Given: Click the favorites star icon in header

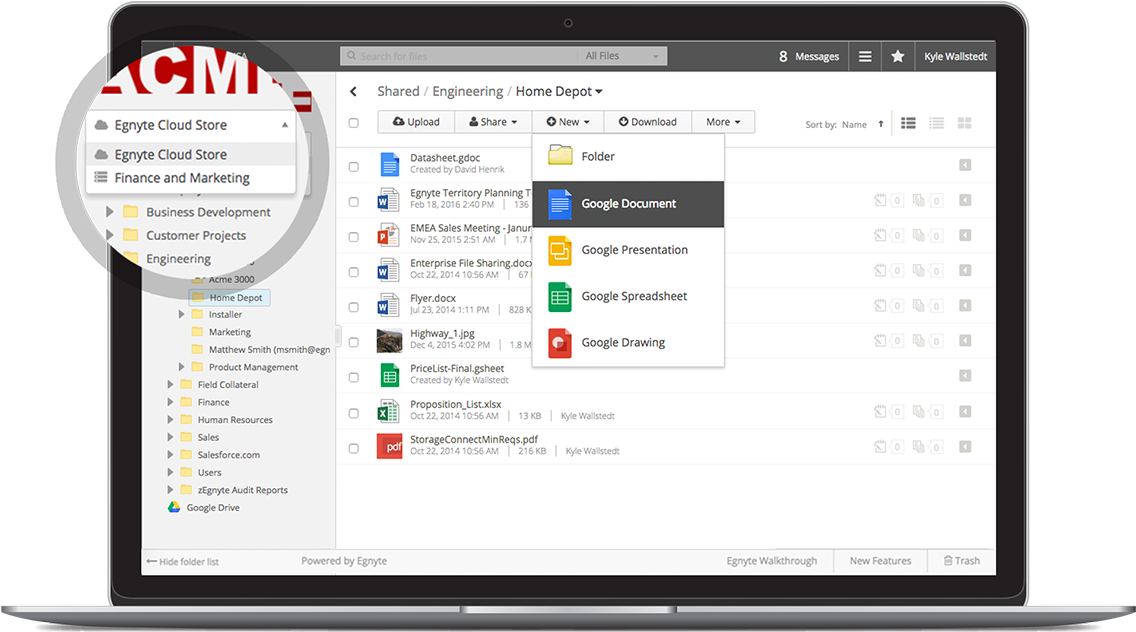Looking at the screenshot, I should click(x=897, y=57).
